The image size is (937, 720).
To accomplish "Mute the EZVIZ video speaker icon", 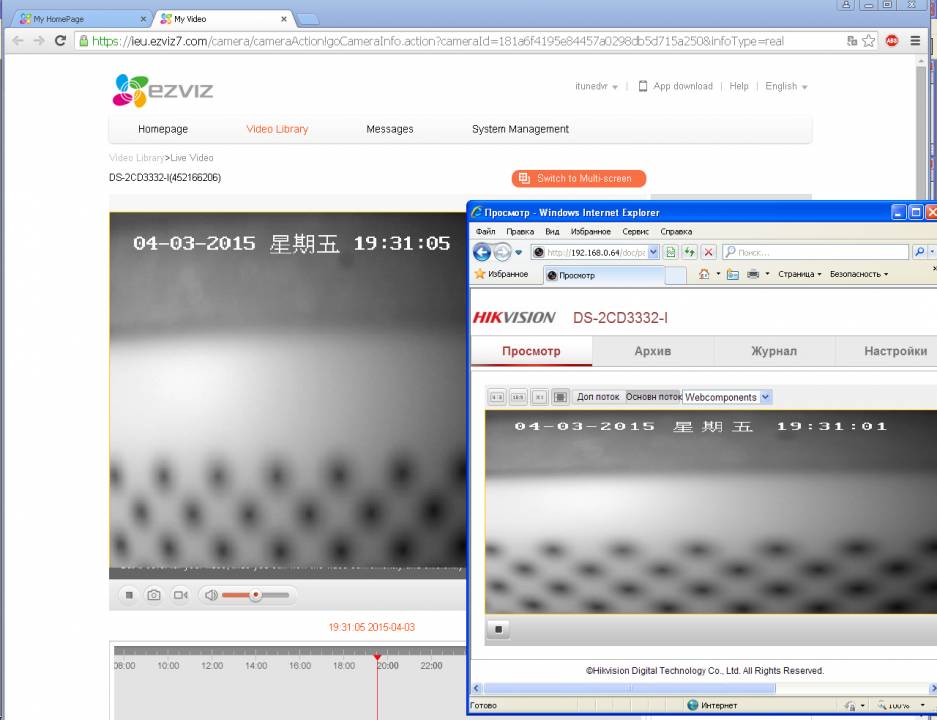I will 211,595.
